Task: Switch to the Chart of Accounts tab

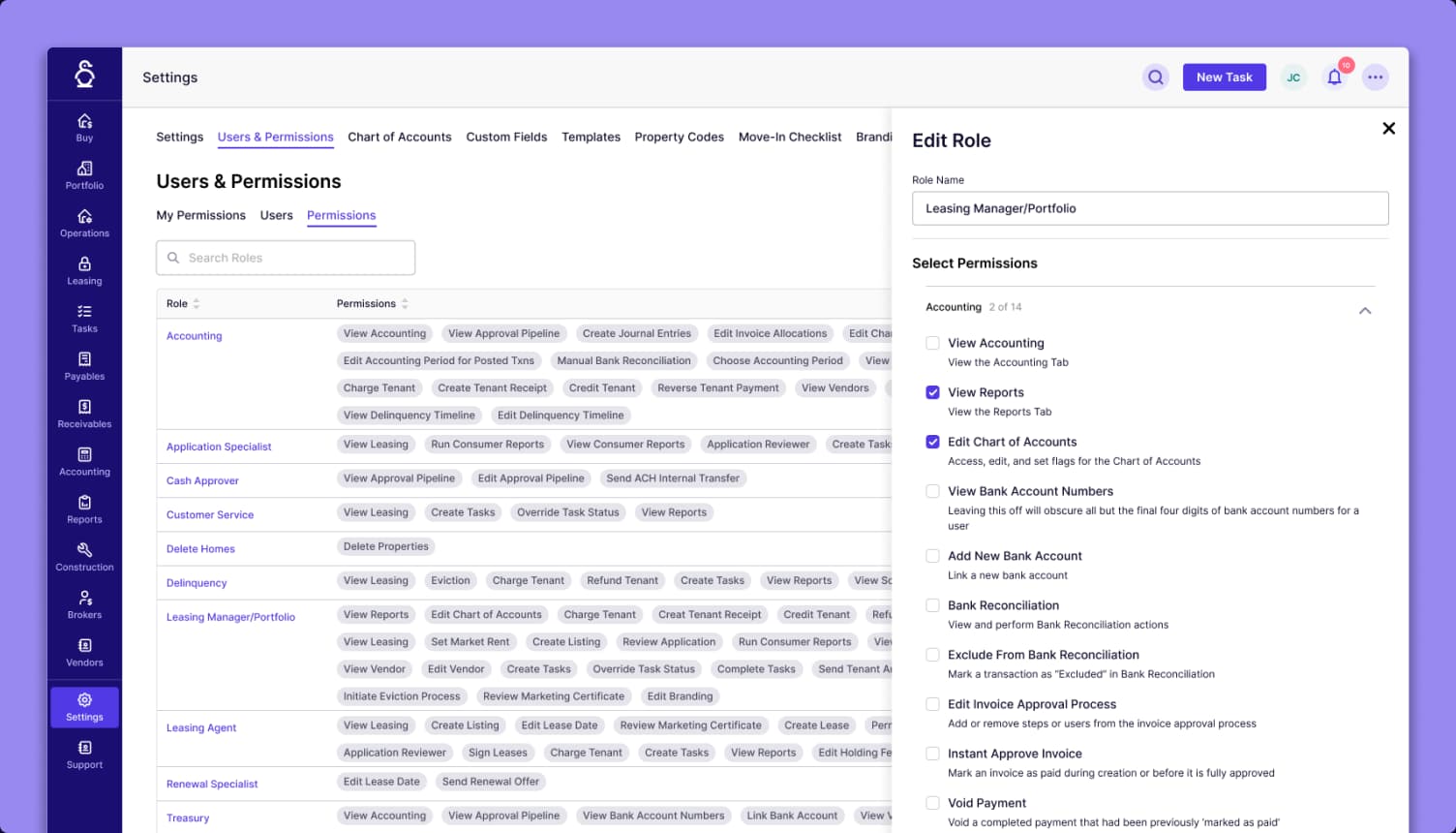Action: [x=399, y=137]
